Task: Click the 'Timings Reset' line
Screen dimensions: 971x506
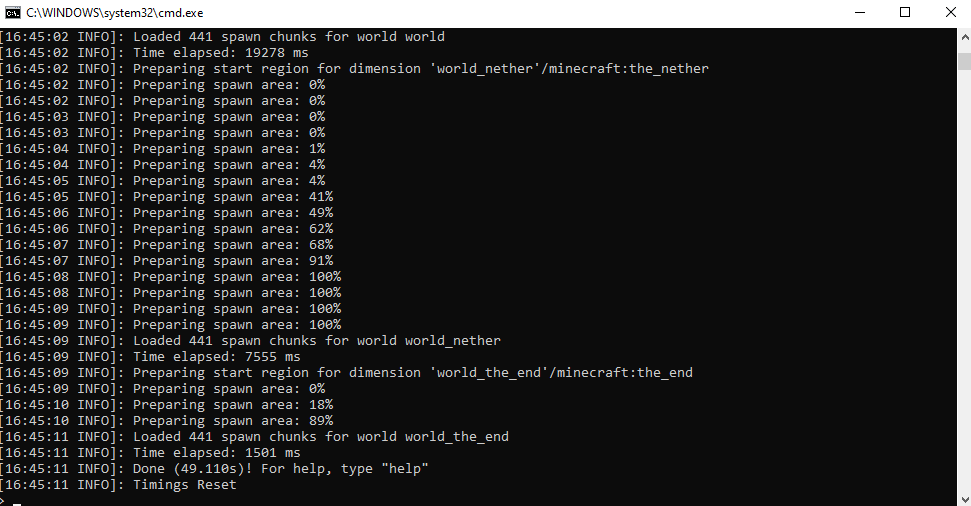Action: click(118, 484)
